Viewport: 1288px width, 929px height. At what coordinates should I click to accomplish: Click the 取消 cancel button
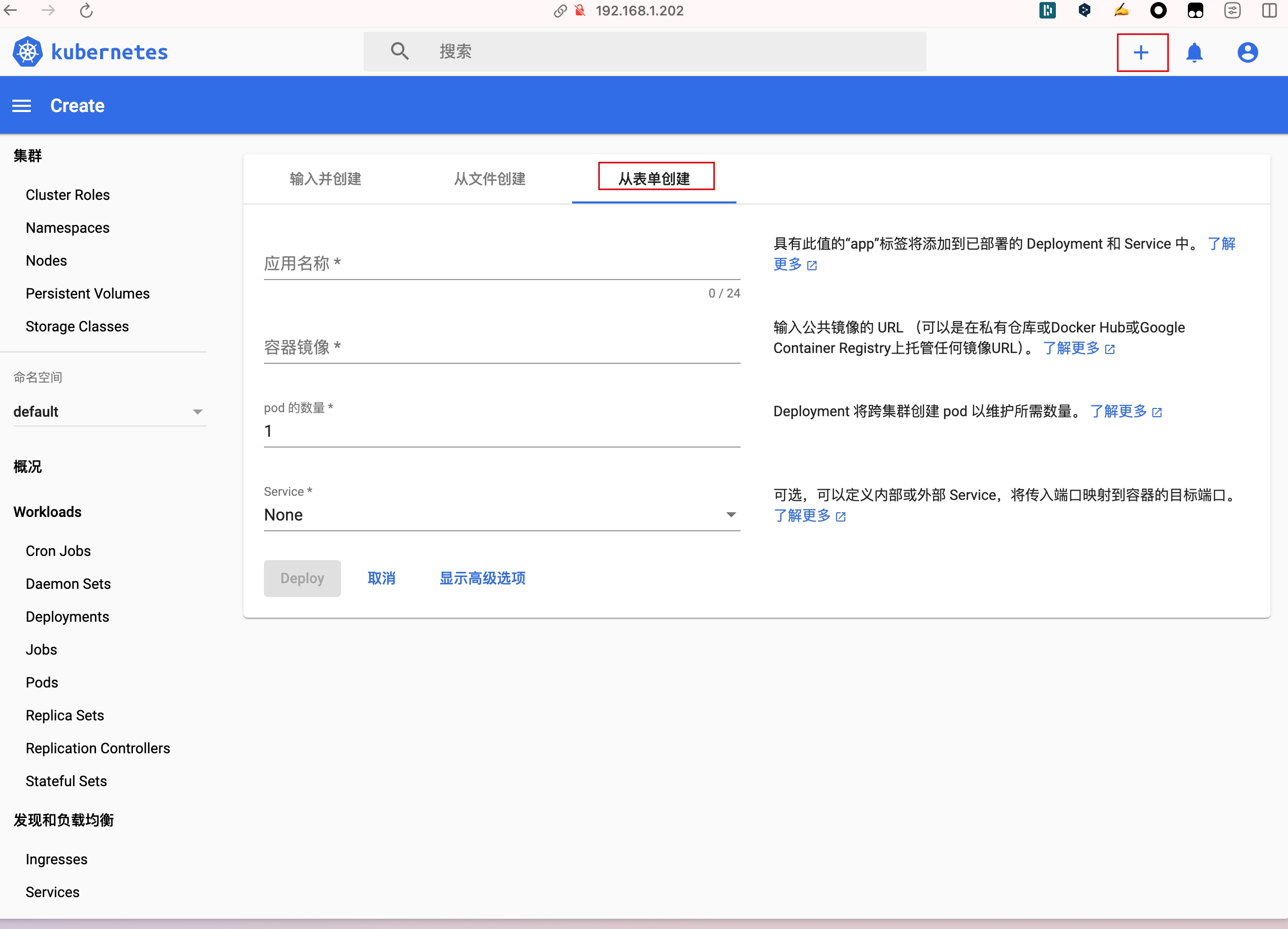(x=382, y=579)
